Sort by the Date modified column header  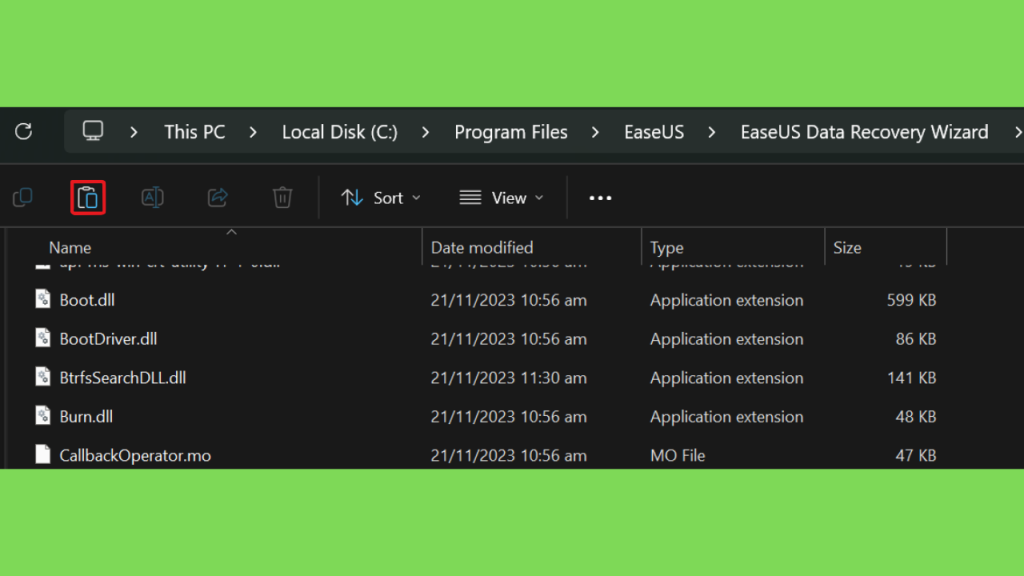coord(482,248)
